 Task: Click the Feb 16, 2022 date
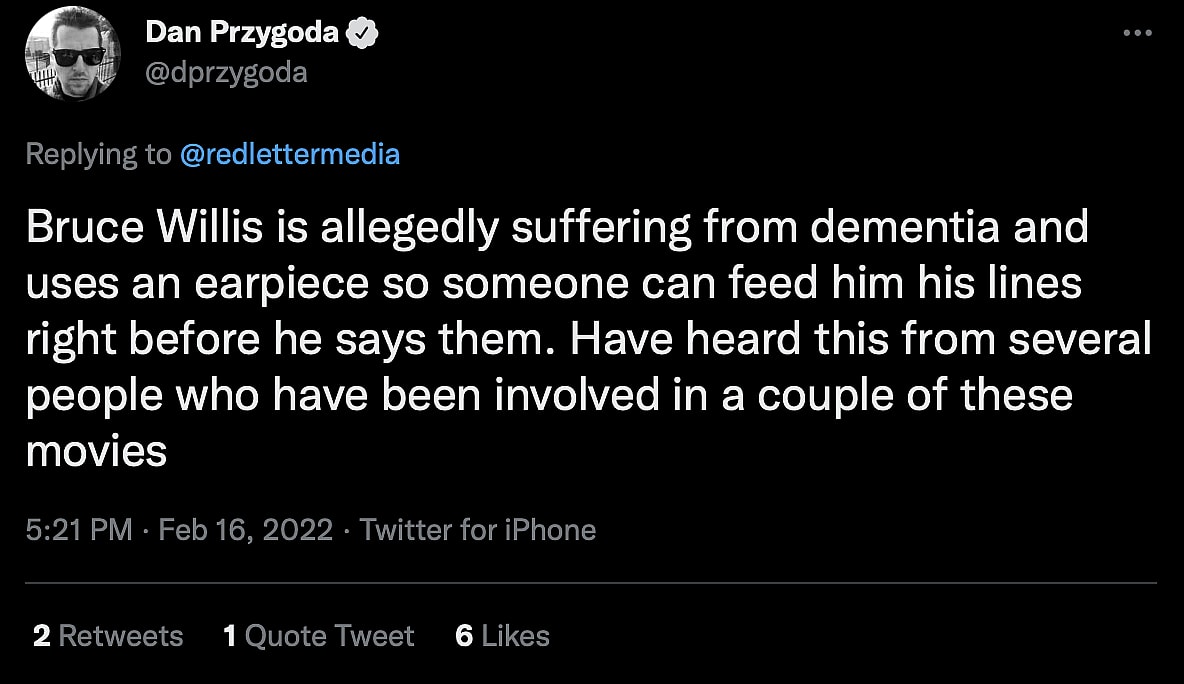coord(246,529)
